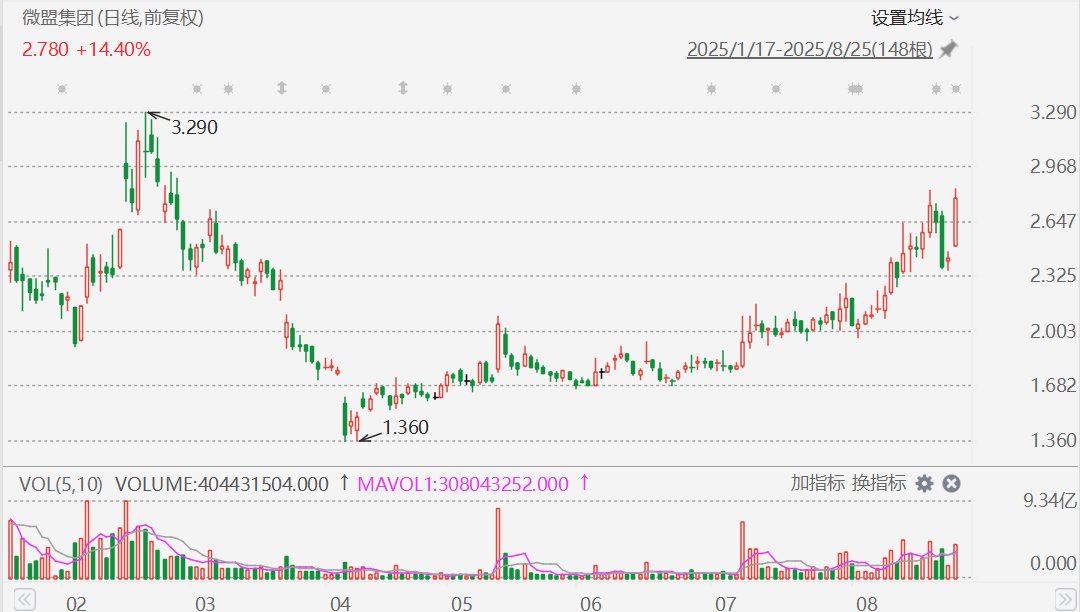Image resolution: width=1080 pixels, height=612 pixels.
Task: Click the 2025/1/17-2025/8/25(148根) date range link
Action: click(810, 50)
